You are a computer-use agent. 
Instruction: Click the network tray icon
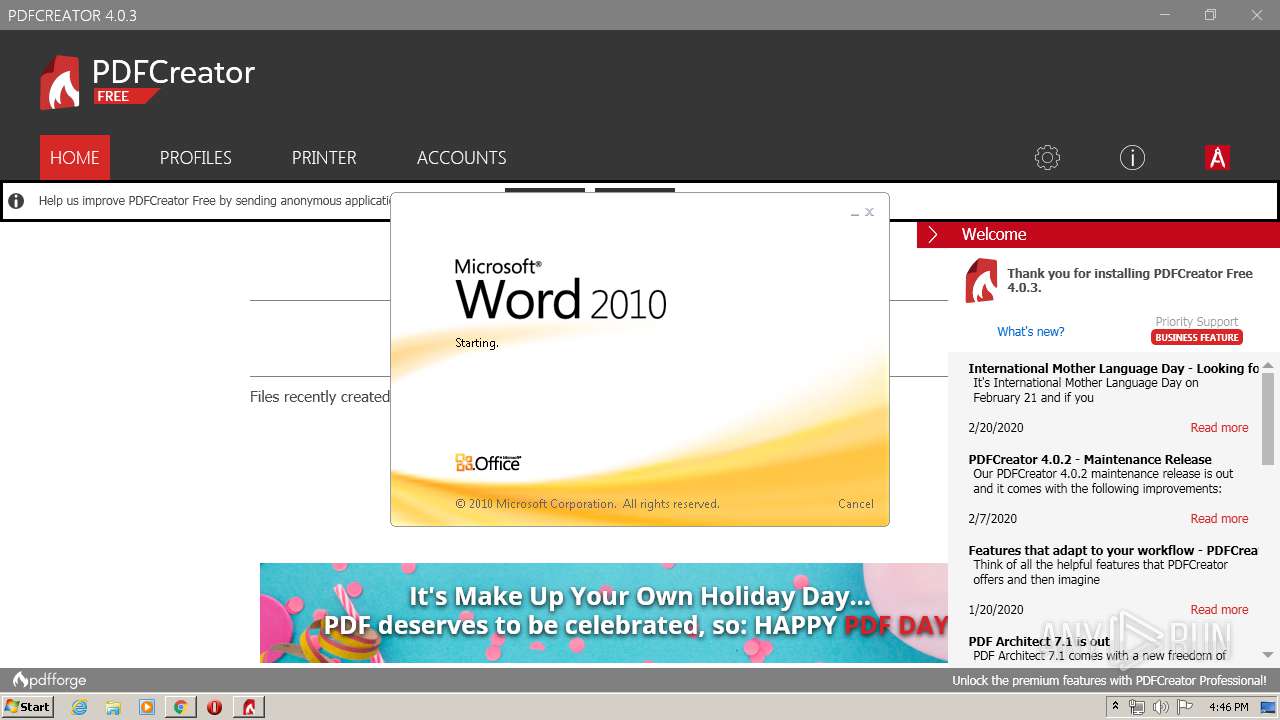click(x=1137, y=707)
